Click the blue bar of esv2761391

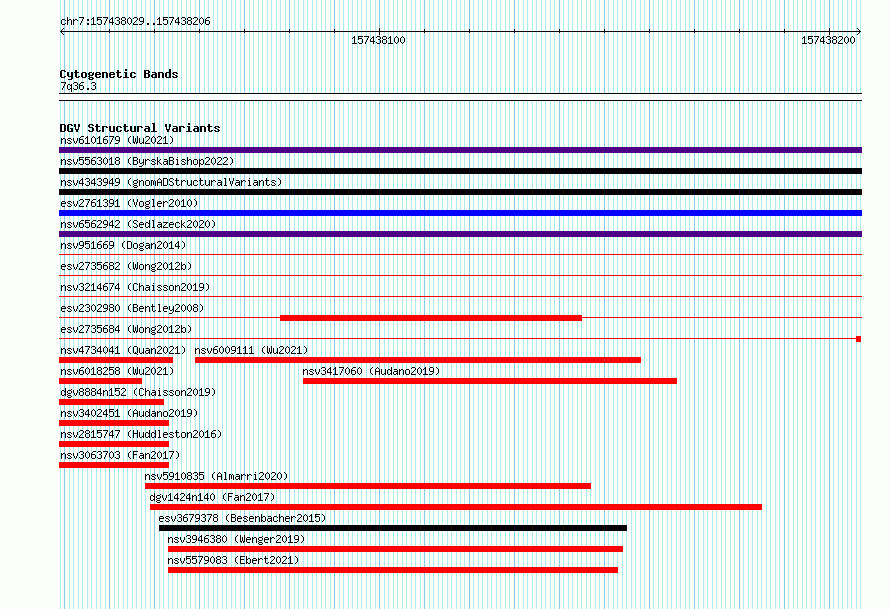460,213
